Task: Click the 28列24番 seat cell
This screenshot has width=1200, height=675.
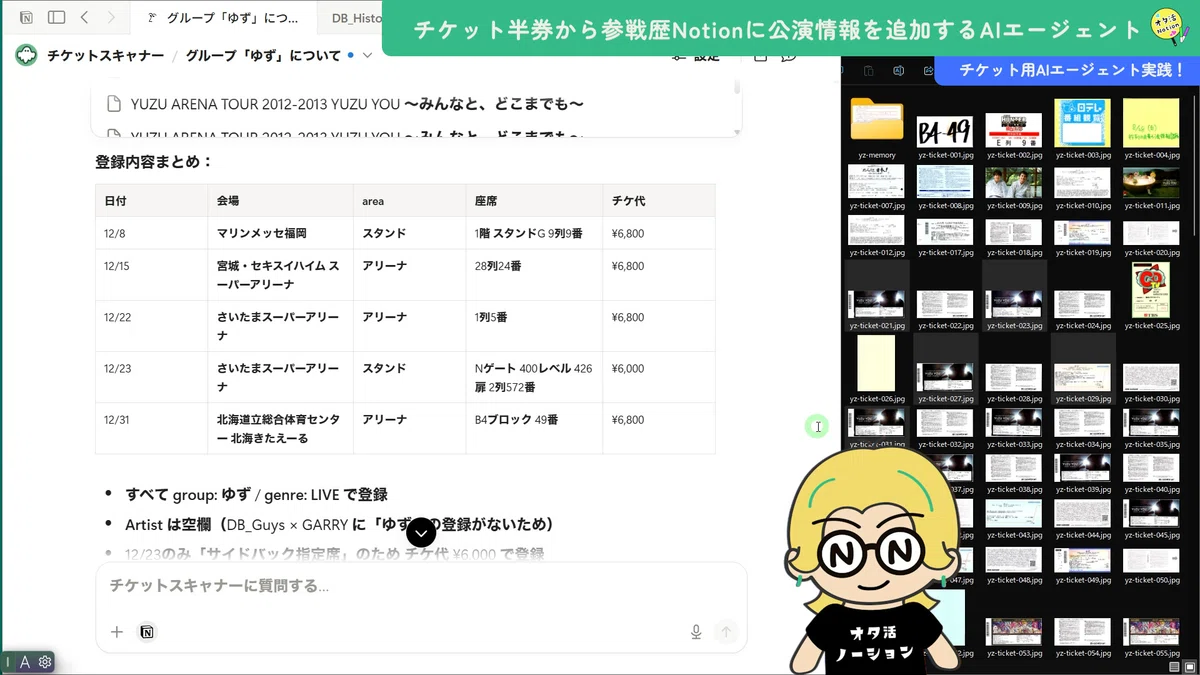Action: coord(535,275)
